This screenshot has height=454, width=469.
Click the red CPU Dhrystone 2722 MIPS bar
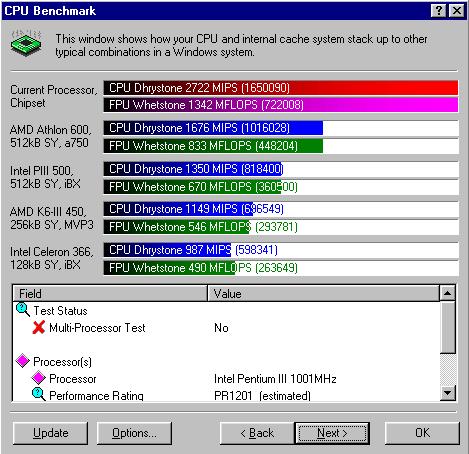pyautogui.click(x=281, y=88)
